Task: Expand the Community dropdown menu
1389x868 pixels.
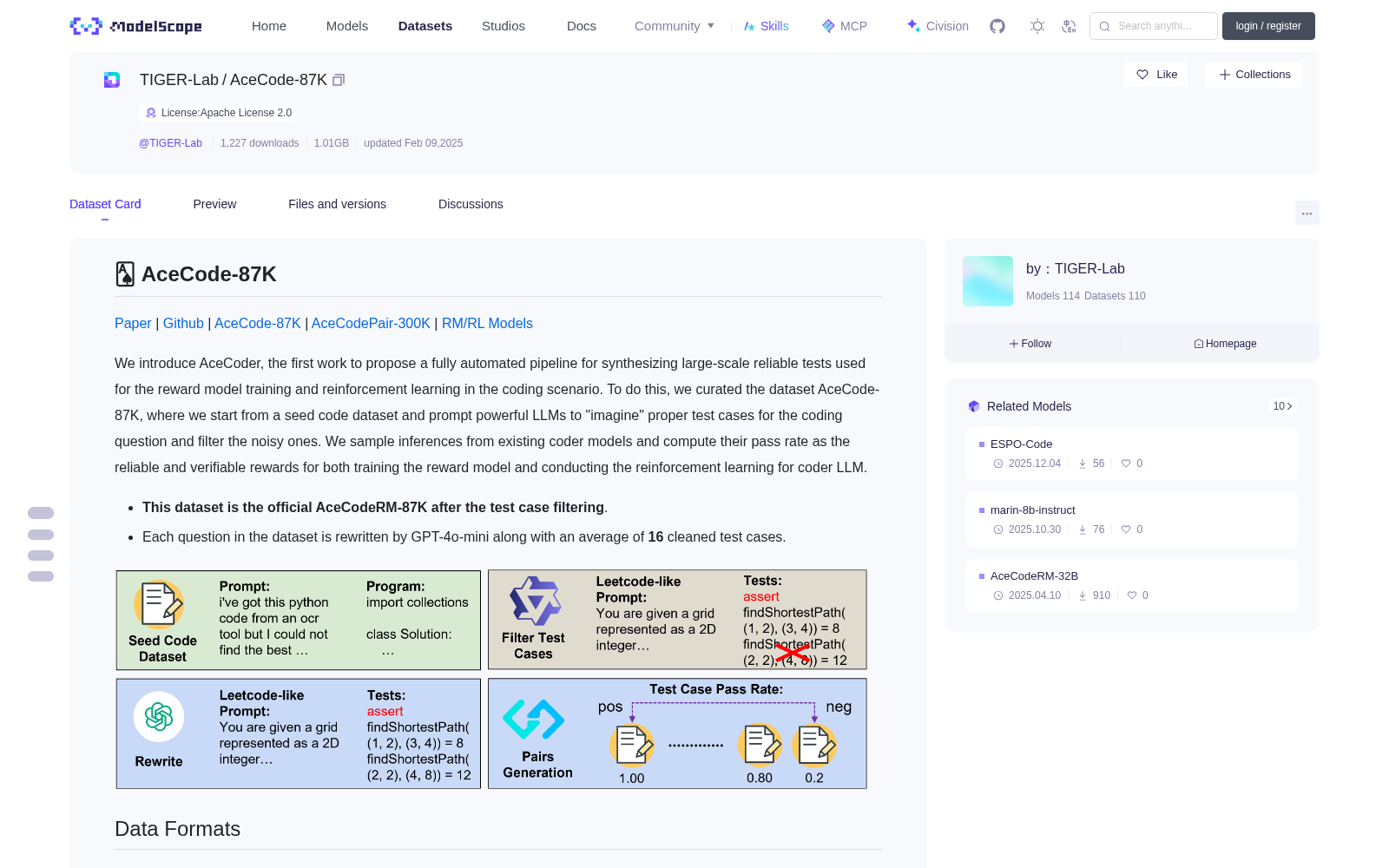Action: point(675,26)
